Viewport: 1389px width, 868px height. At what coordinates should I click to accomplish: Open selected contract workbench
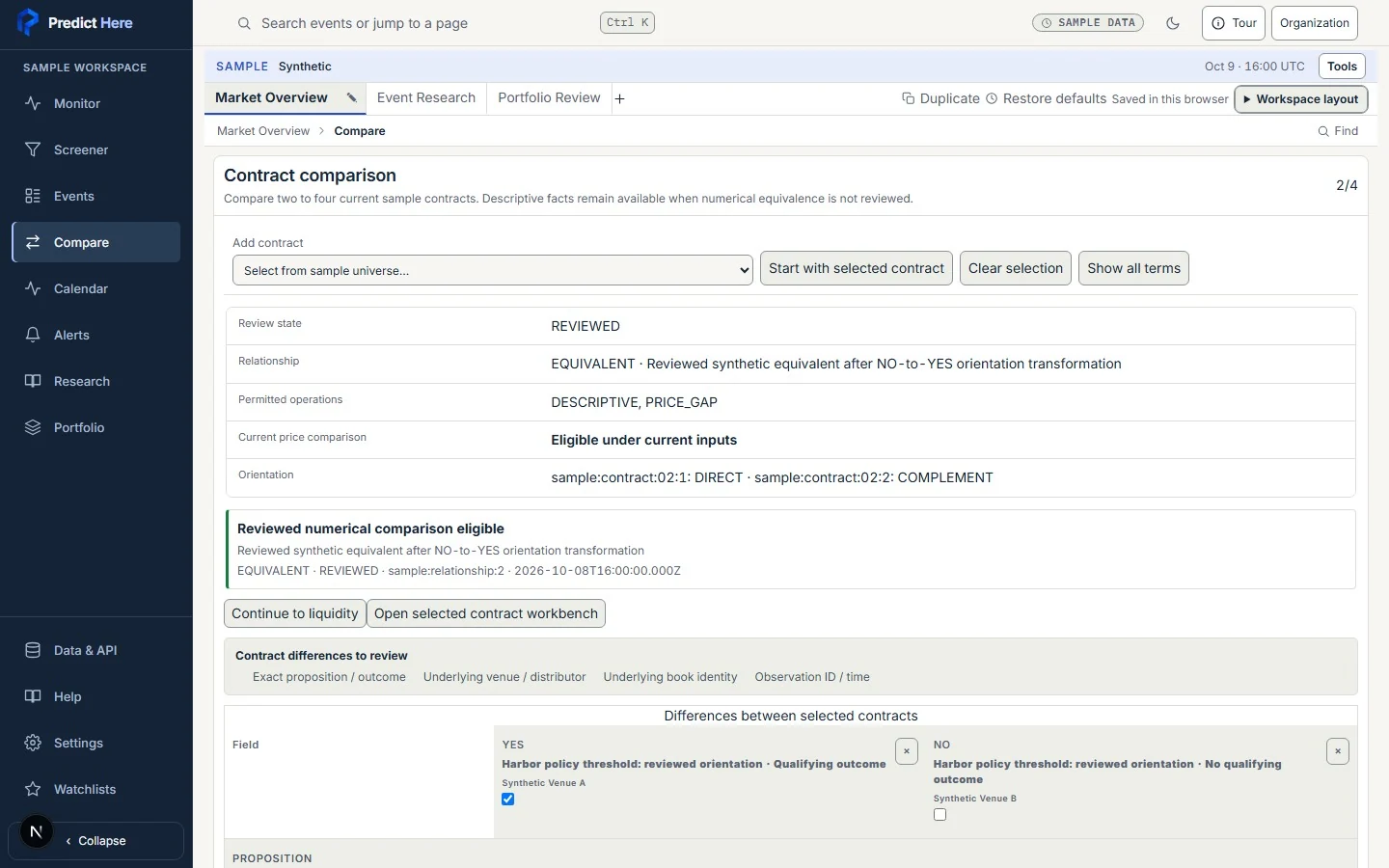(486, 613)
